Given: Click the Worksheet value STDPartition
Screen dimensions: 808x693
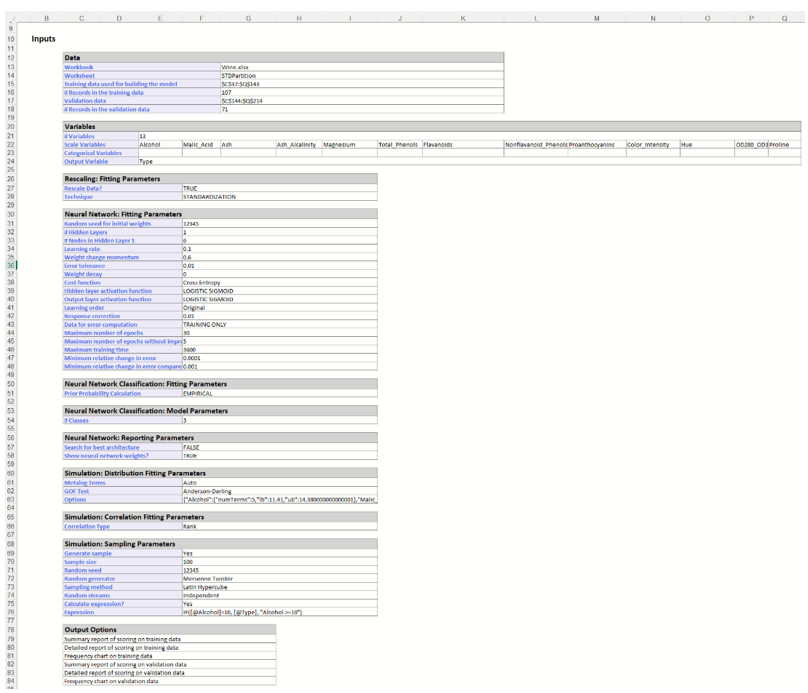Looking at the screenshot, I should tap(239, 75).
